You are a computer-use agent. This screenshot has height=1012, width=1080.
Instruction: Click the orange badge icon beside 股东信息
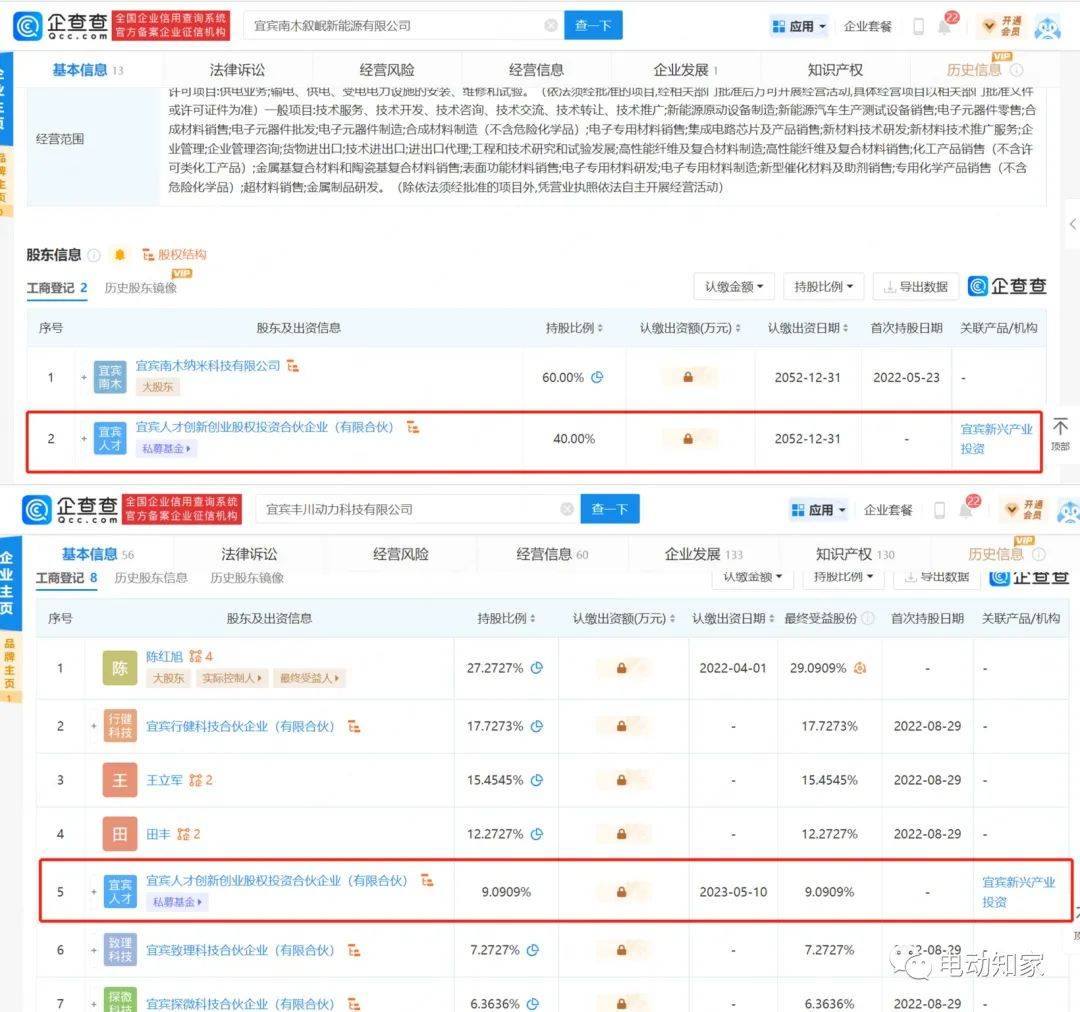tap(120, 255)
